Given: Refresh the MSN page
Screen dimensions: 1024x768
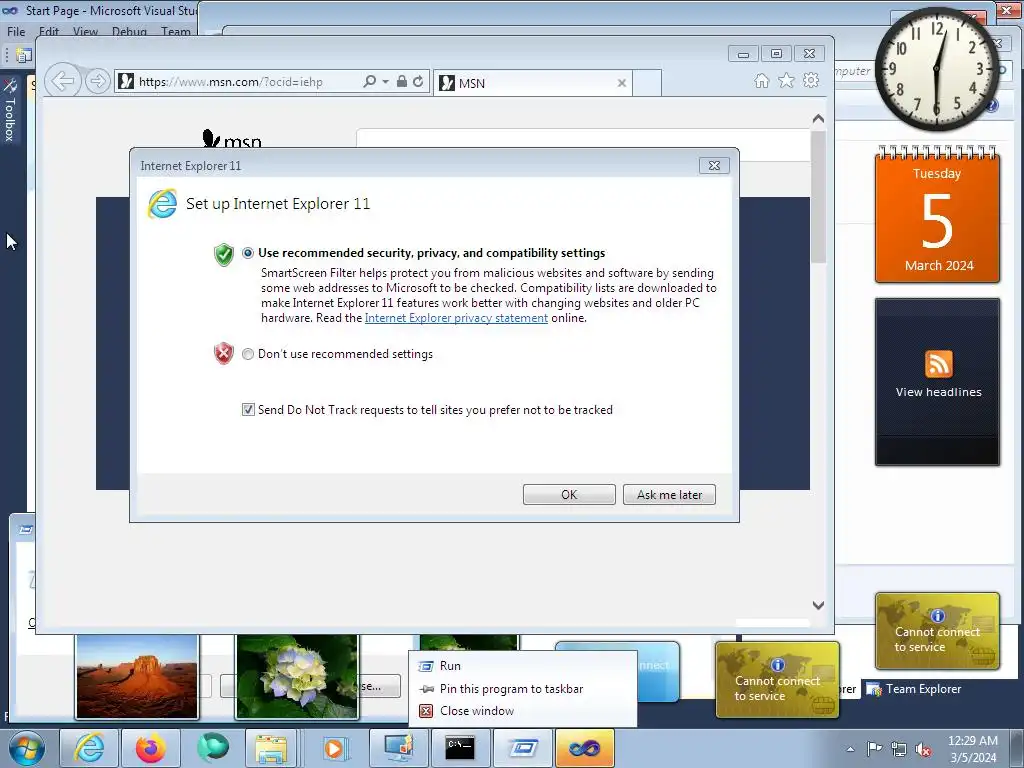Looking at the screenshot, I should 418,82.
